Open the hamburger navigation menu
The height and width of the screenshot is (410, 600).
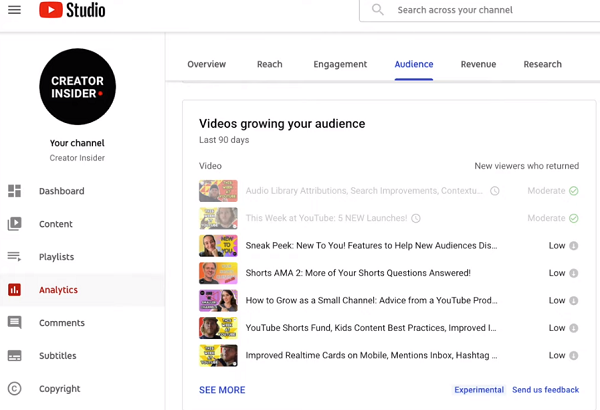pyautogui.click(x=14, y=10)
